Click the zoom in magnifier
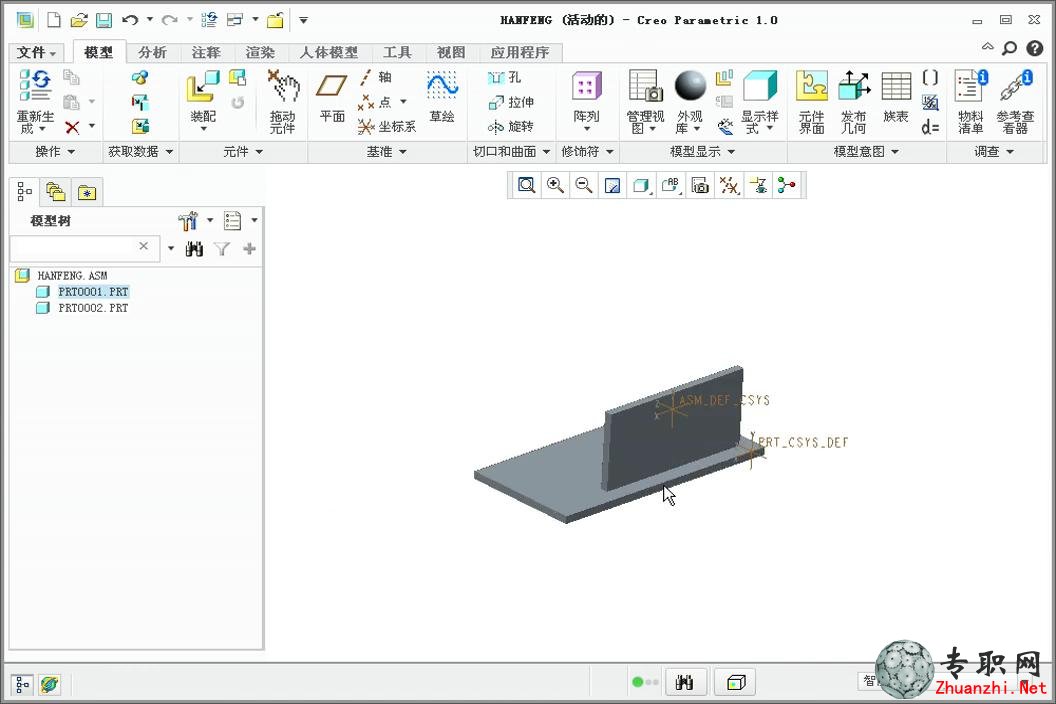 (x=555, y=185)
